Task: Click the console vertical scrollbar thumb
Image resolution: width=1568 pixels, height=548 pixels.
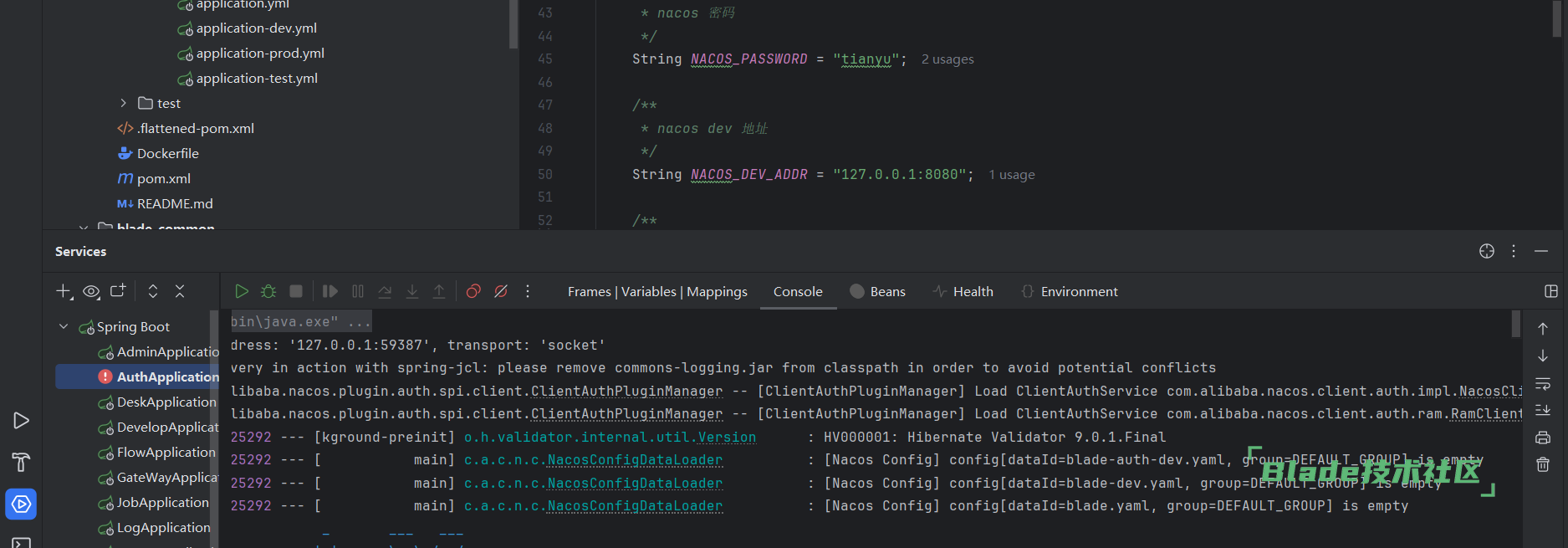Action: (1516, 323)
